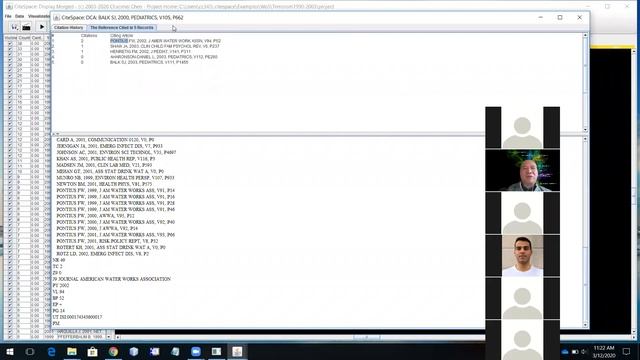Click the first toolbar icon beside clapperboard
Screen dimensions: 640x360
click(14, 27)
